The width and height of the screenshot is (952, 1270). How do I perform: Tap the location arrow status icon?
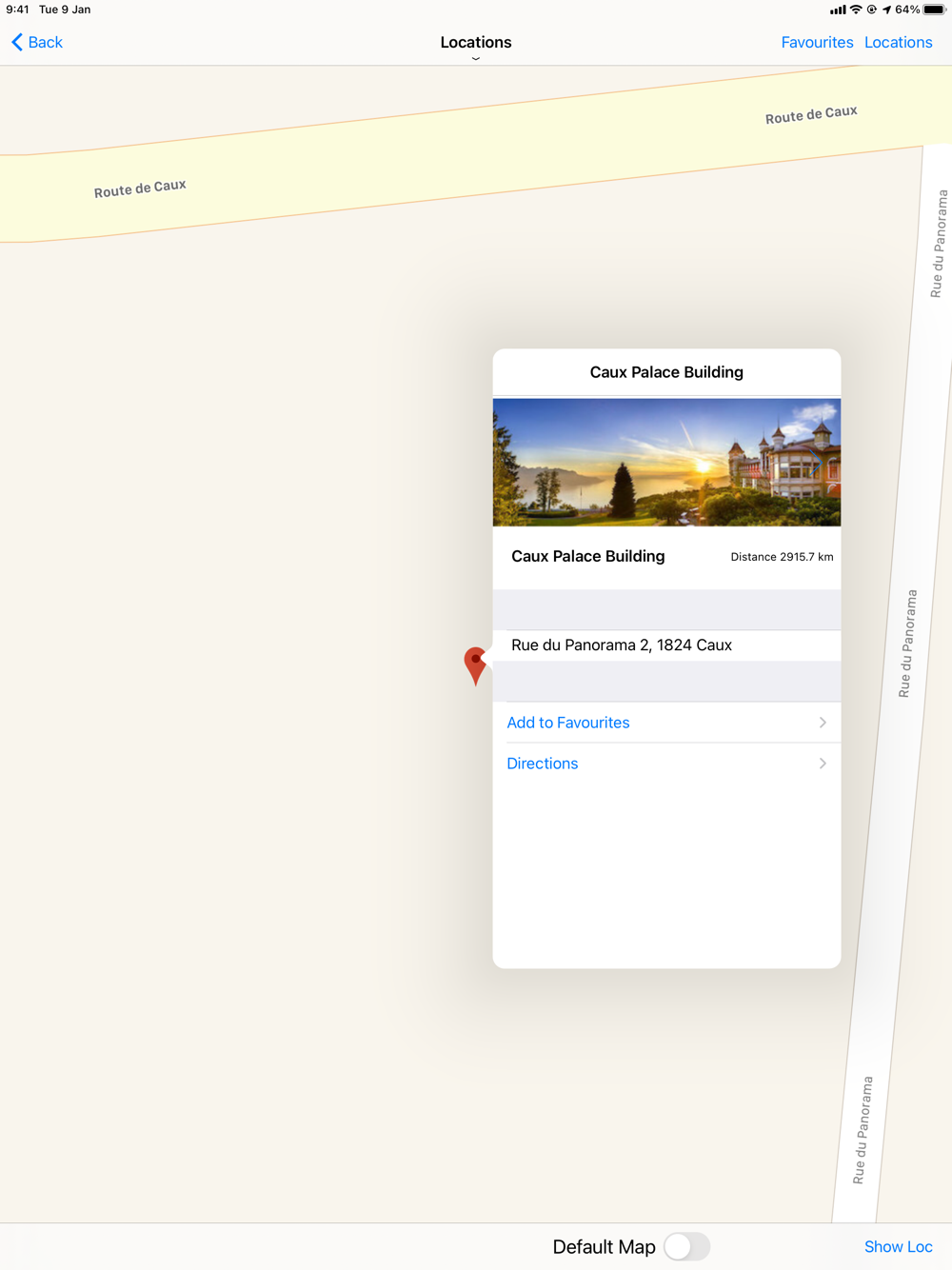tap(886, 10)
